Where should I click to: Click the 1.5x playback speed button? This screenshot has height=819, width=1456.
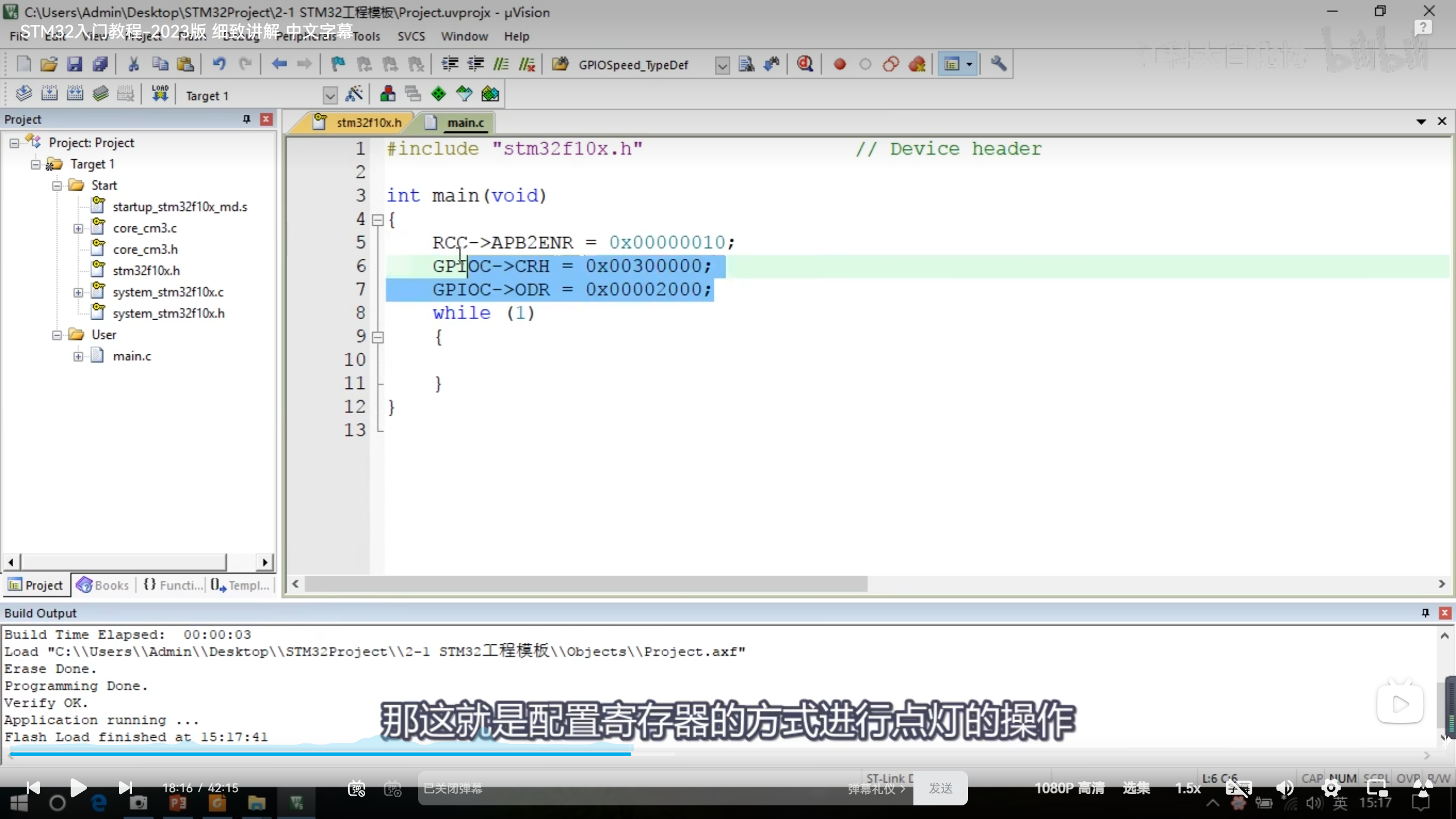coord(1188,788)
